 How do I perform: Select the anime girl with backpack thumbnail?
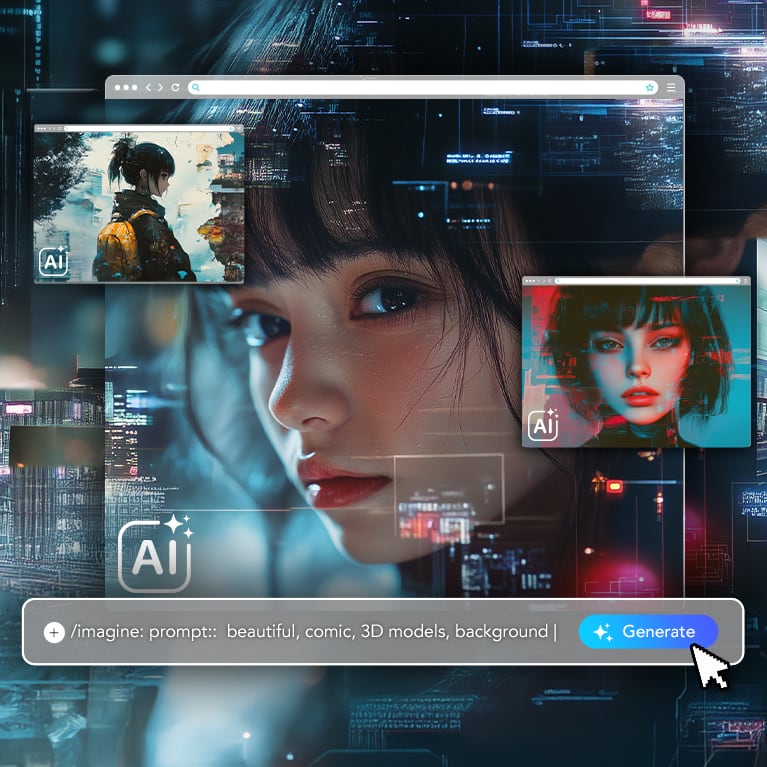point(139,207)
